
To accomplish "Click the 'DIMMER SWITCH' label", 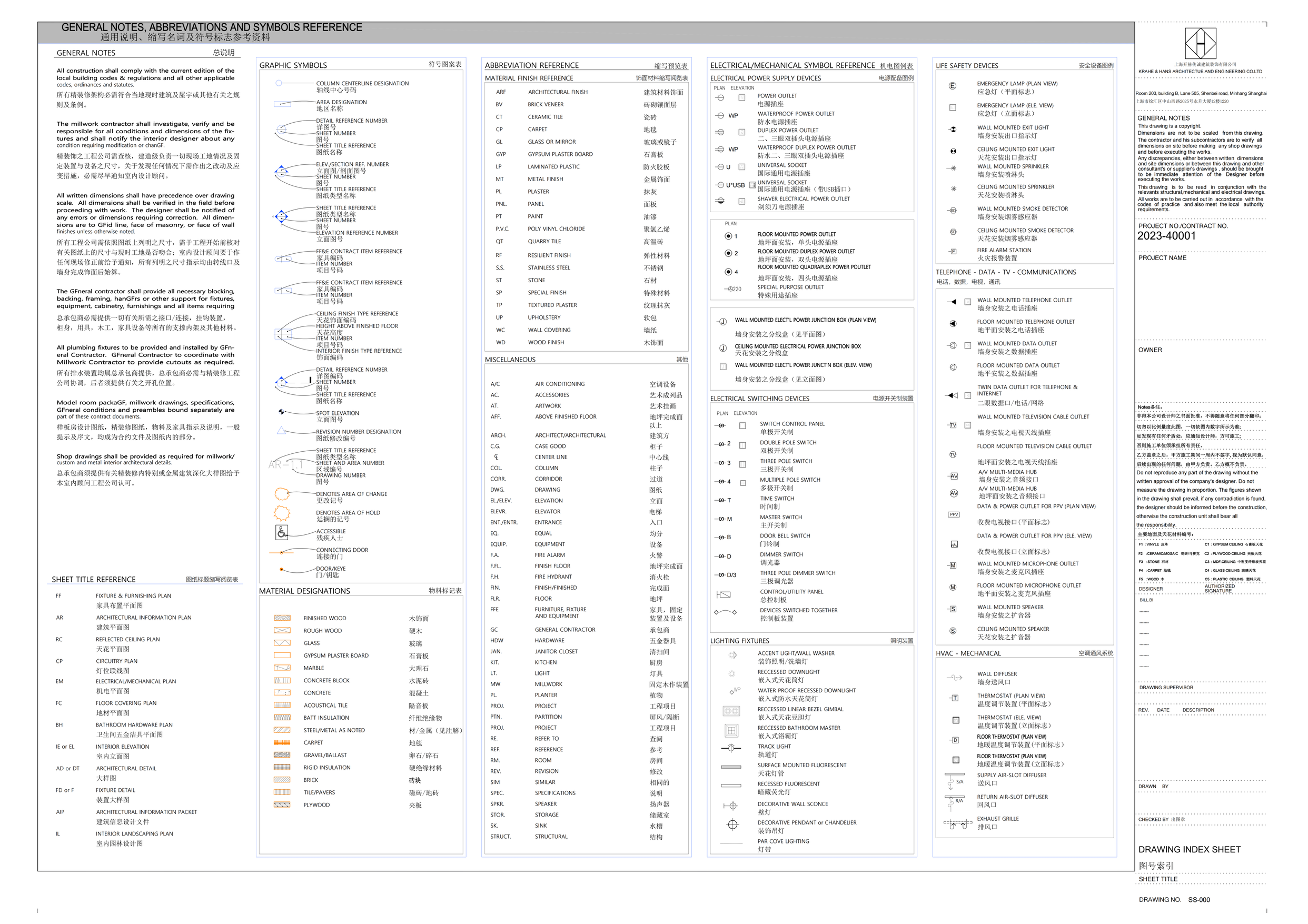I will click(x=781, y=555).
